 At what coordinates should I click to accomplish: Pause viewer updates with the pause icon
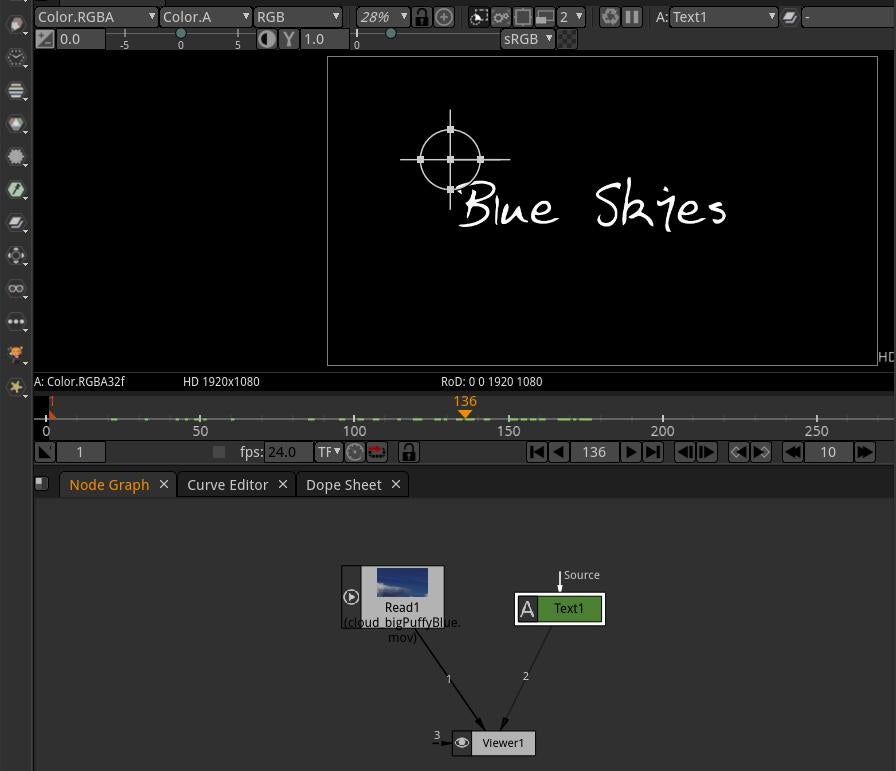point(632,17)
